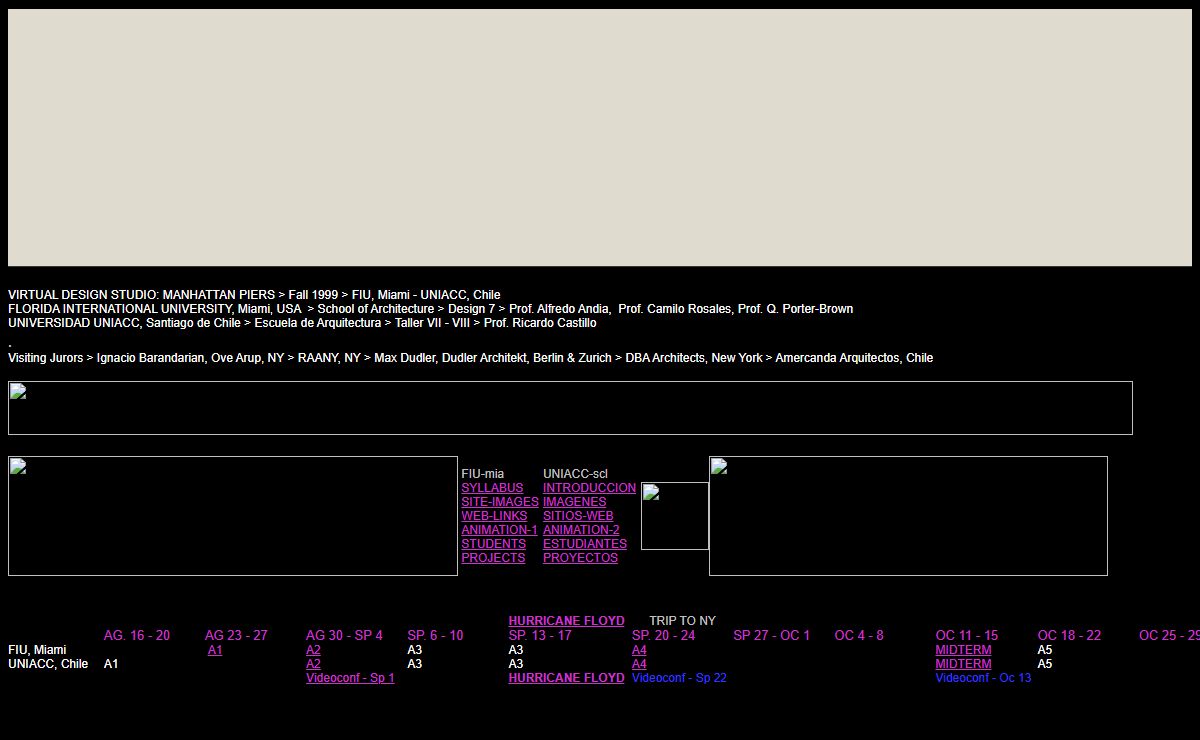Click the AG 30 - SP 4 date heading

click(344, 635)
